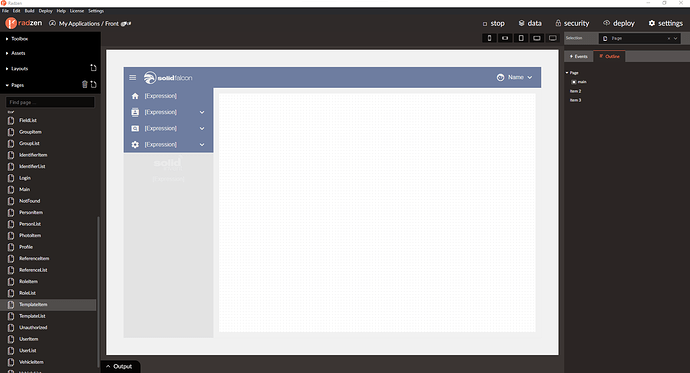The image size is (690, 373).
Task: Click the trash icon beside Pages
Action: pos(84,84)
